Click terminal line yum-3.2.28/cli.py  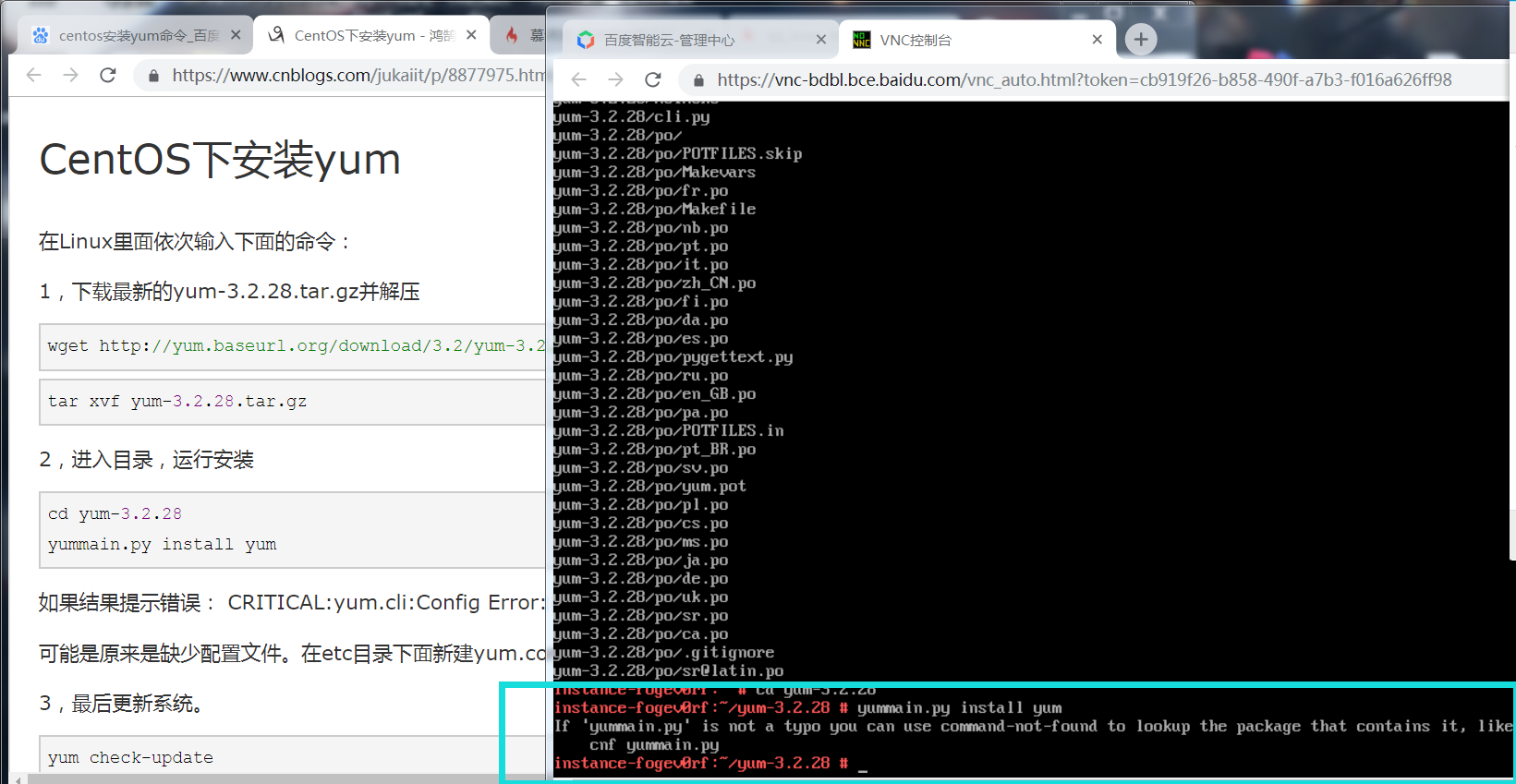tap(631, 116)
